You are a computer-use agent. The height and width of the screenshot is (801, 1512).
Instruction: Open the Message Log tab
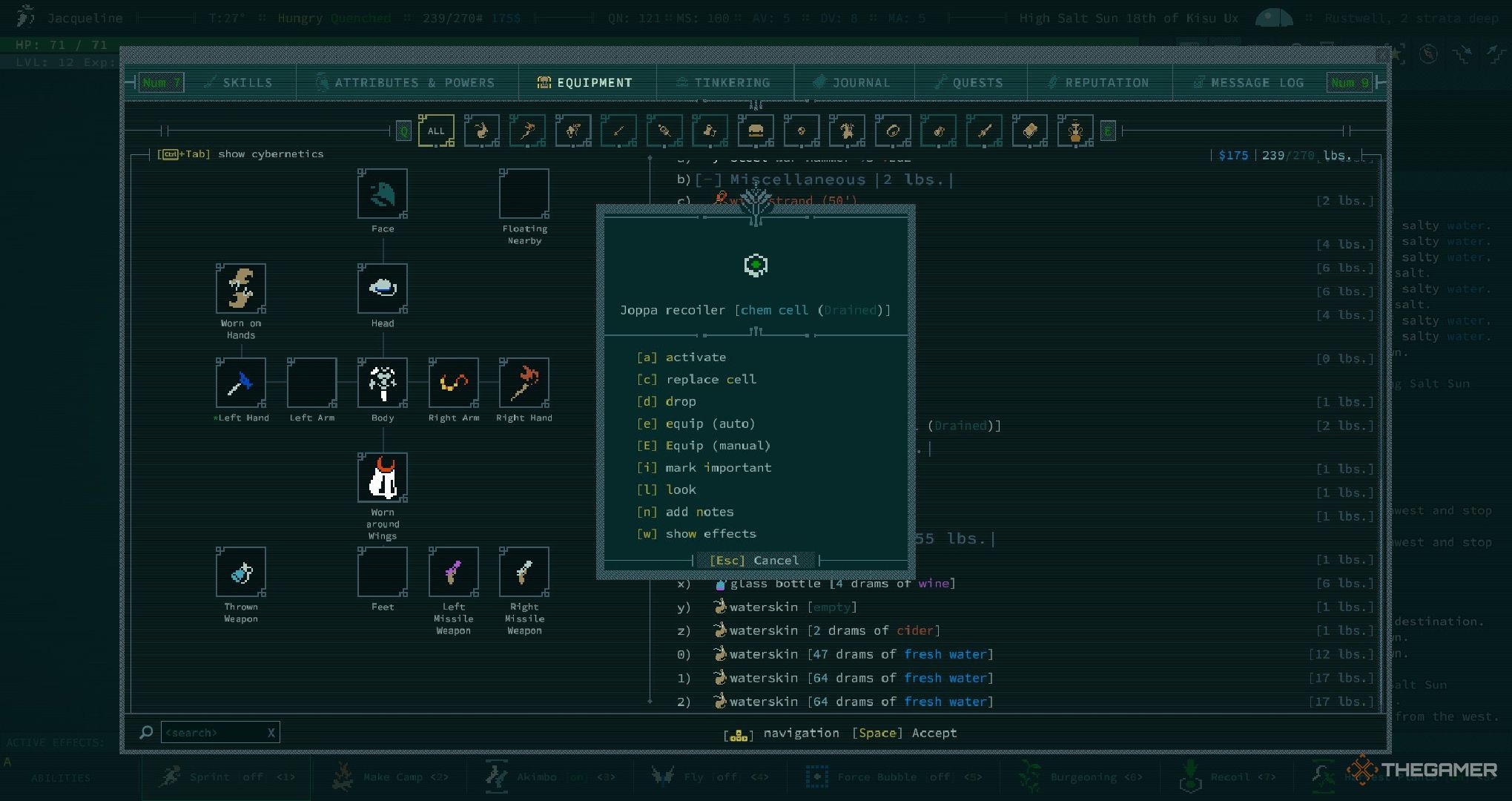1249,82
